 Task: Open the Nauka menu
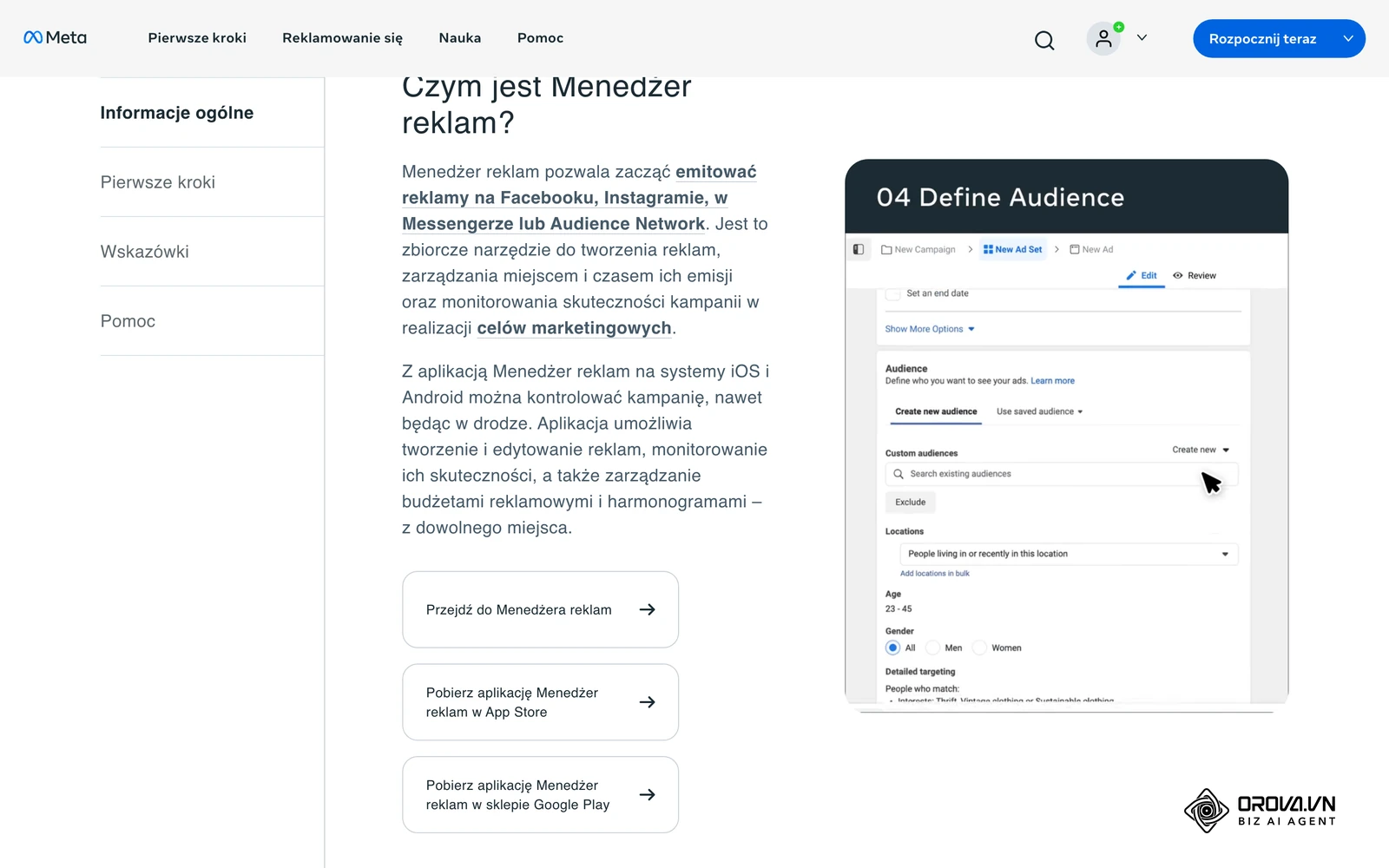tap(460, 38)
